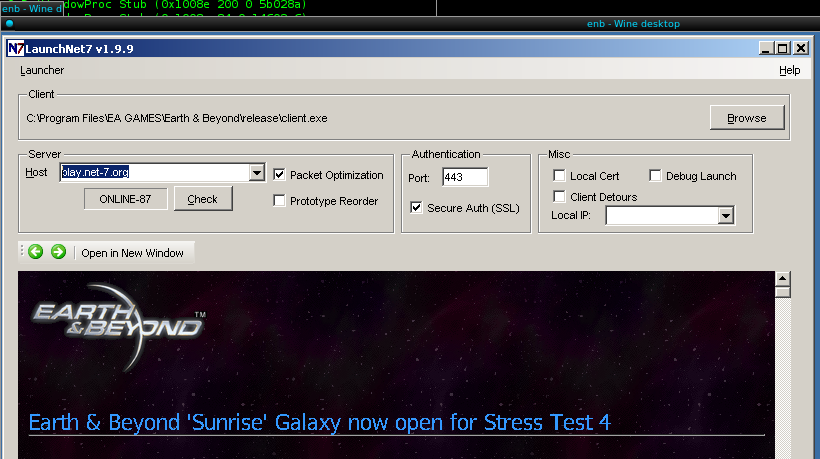820x459 pixels.
Task: Click the N7 LaunchNet7 title bar icon
Action: (15, 49)
